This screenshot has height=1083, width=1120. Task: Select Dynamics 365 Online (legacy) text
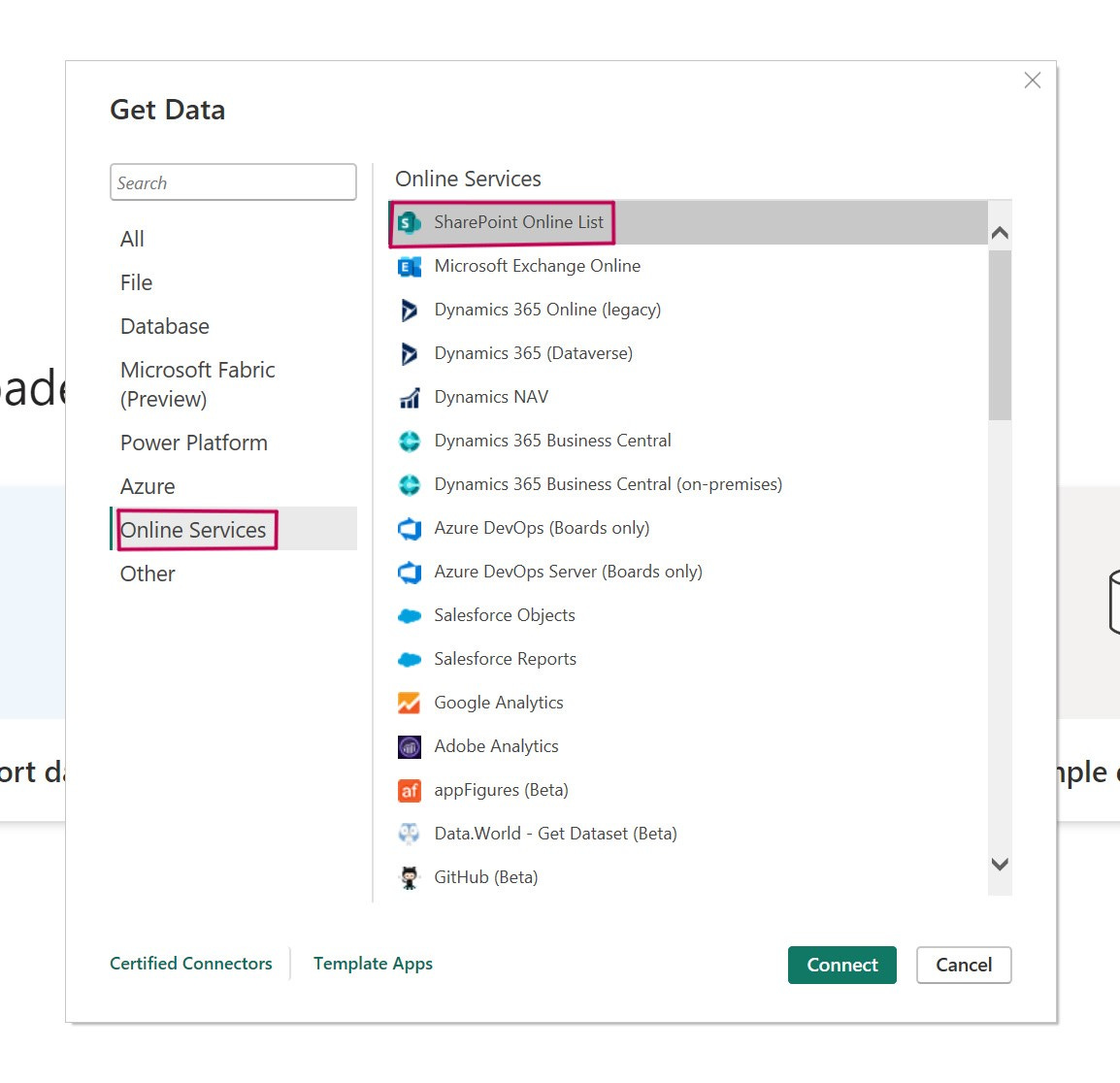[547, 310]
